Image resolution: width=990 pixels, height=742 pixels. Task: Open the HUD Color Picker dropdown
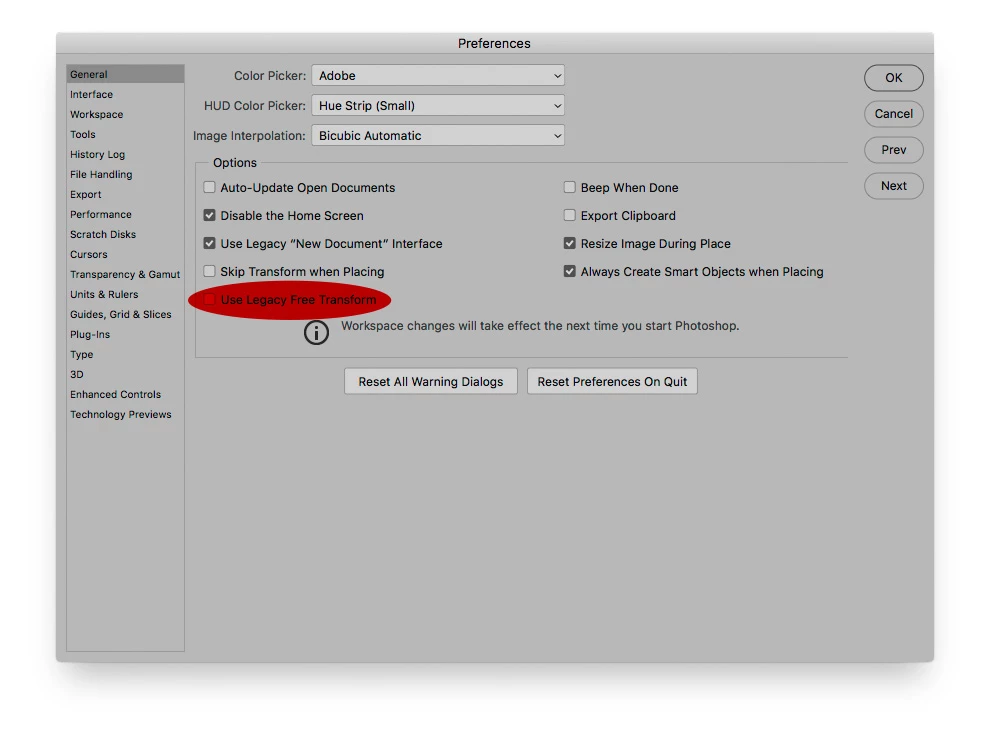tap(438, 105)
